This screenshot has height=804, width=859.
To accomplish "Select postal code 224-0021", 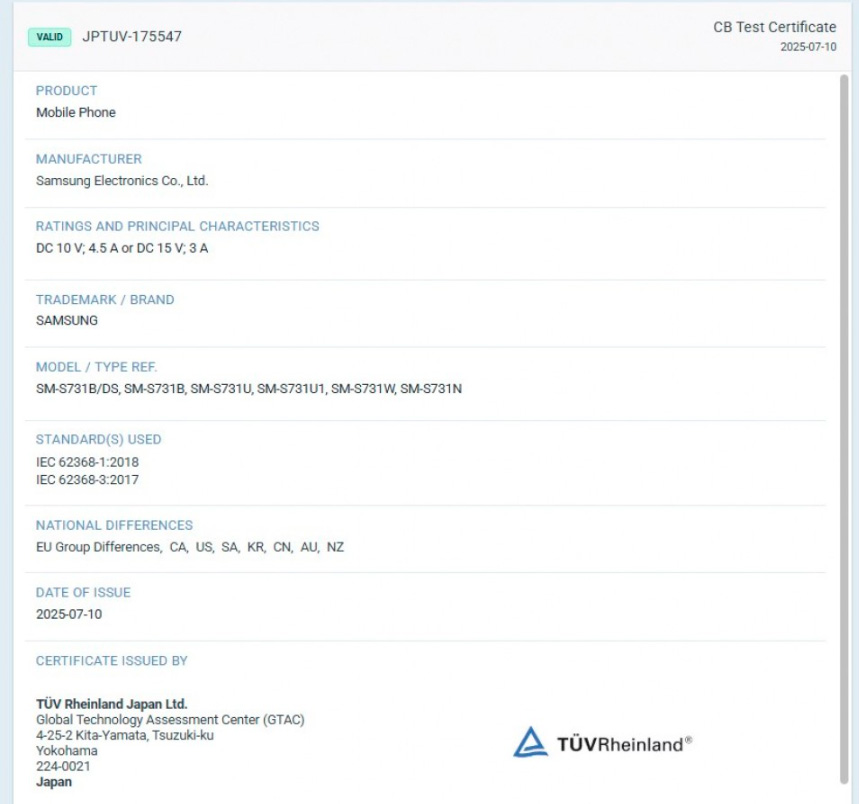I will (x=63, y=766).
